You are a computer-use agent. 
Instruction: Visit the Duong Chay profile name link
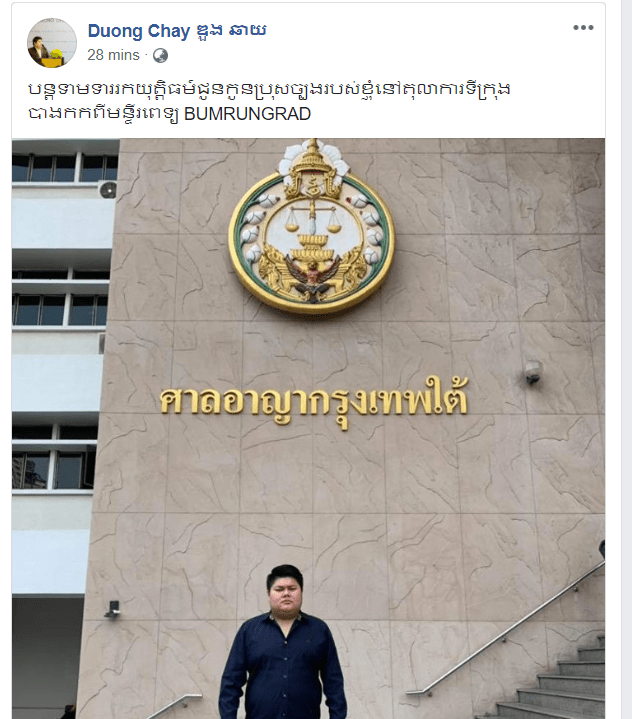pyautogui.click(x=177, y=31)
